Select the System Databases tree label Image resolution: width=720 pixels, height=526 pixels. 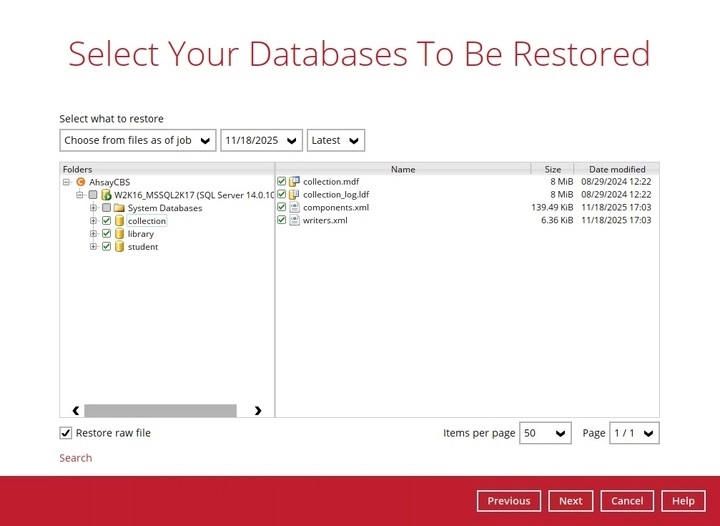click(165, 208)
